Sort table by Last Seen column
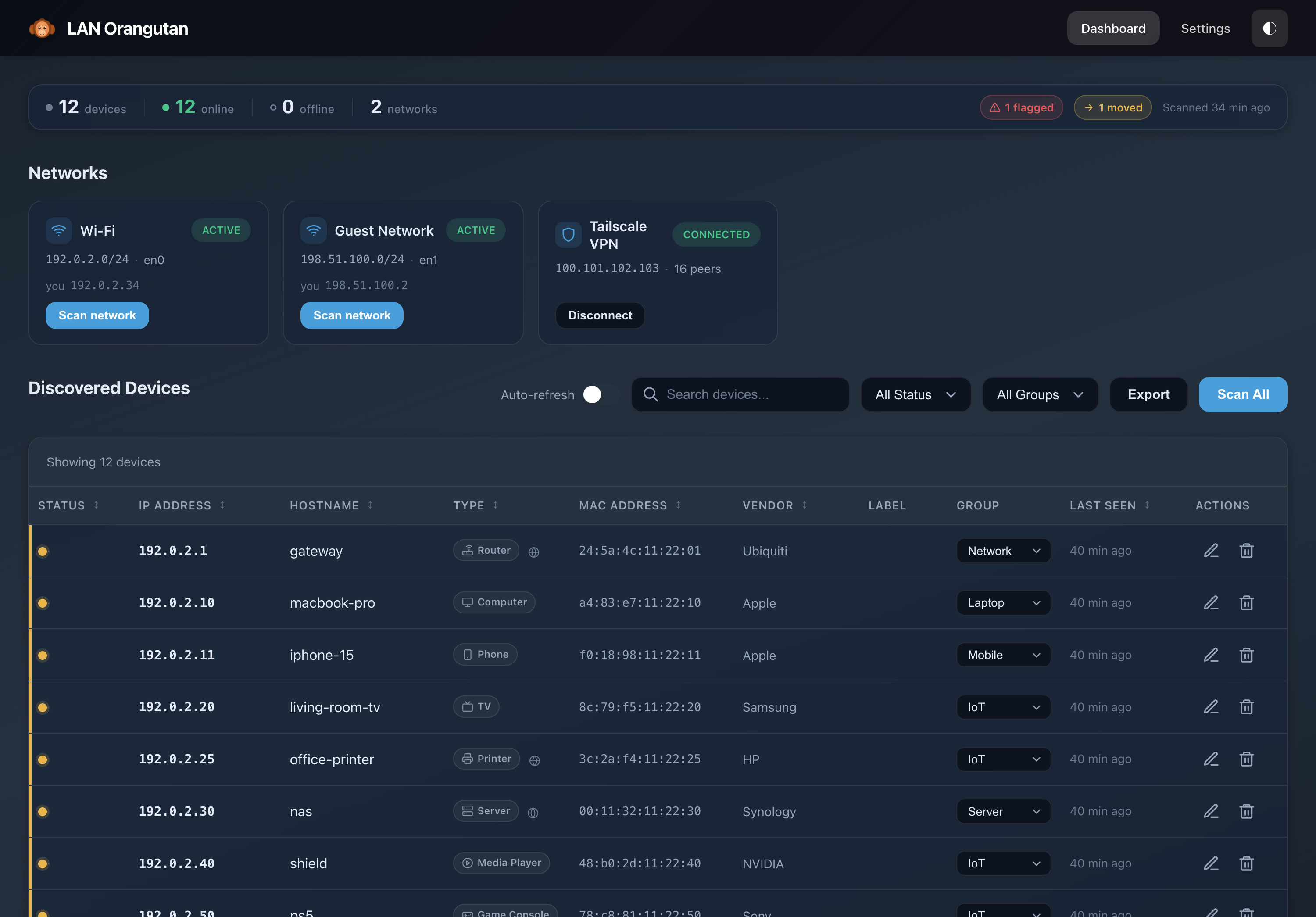The height and width of the screenshot is (917, 1316). (1110, 505)
